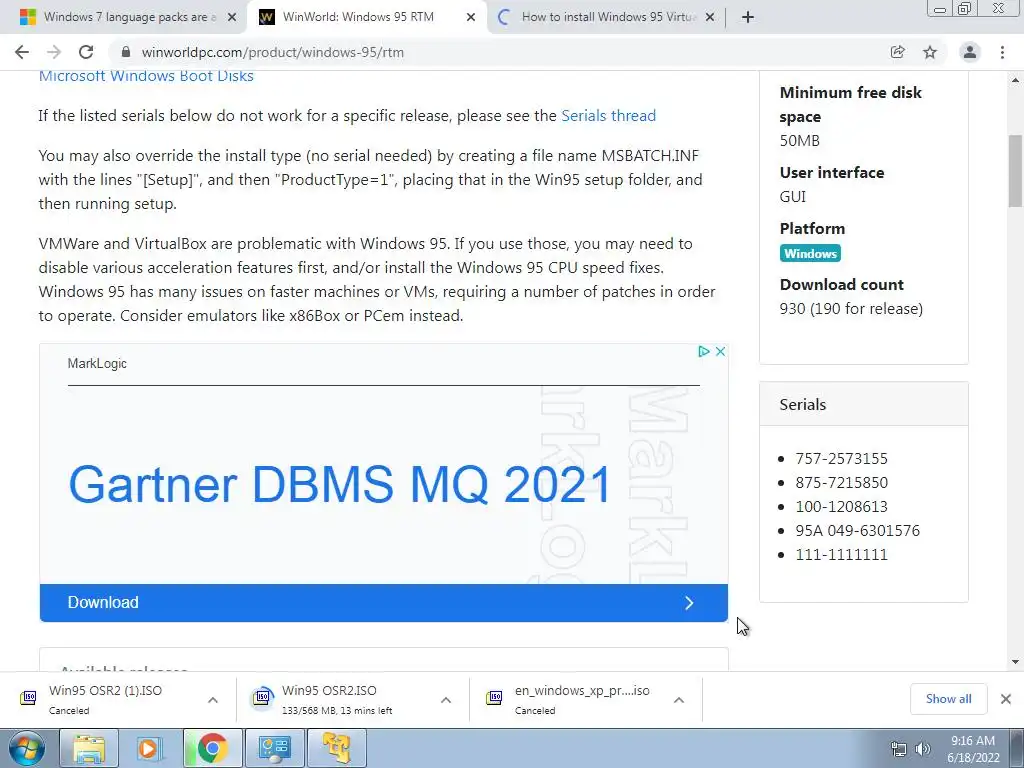
Task: Click the Windows platform badge
Action: point(810,253)
